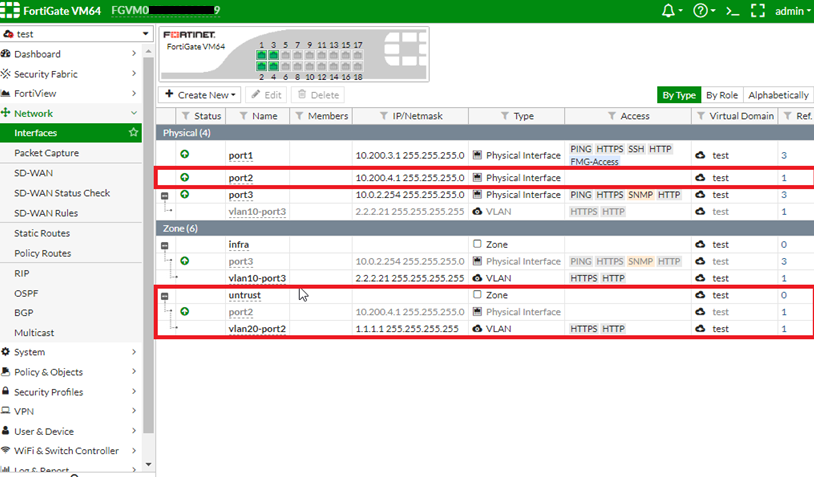Click the Edit button
Viewport: 814px width, 477px height.
[267, 95]
